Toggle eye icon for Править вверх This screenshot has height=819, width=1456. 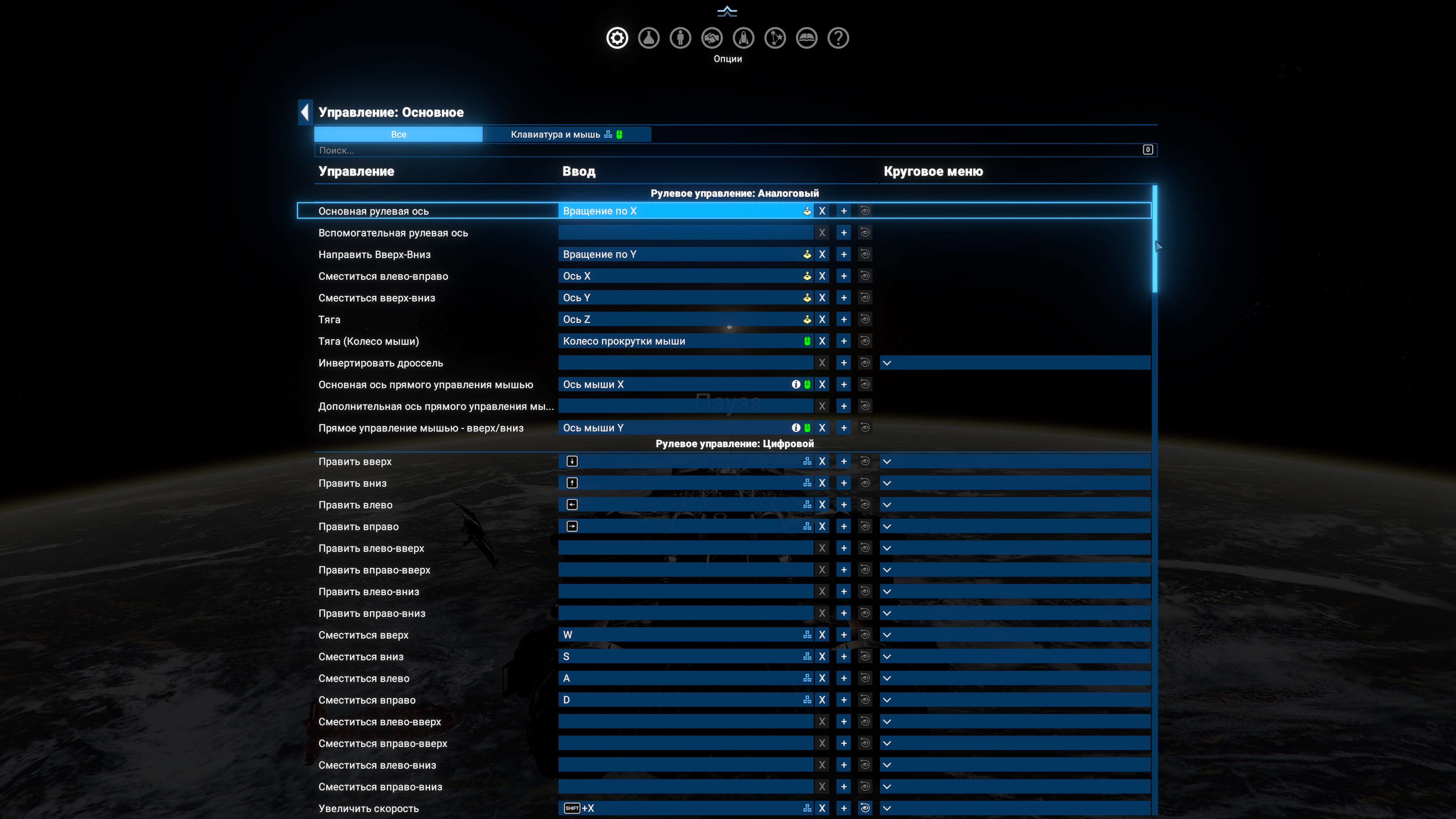tap(865, 461)
